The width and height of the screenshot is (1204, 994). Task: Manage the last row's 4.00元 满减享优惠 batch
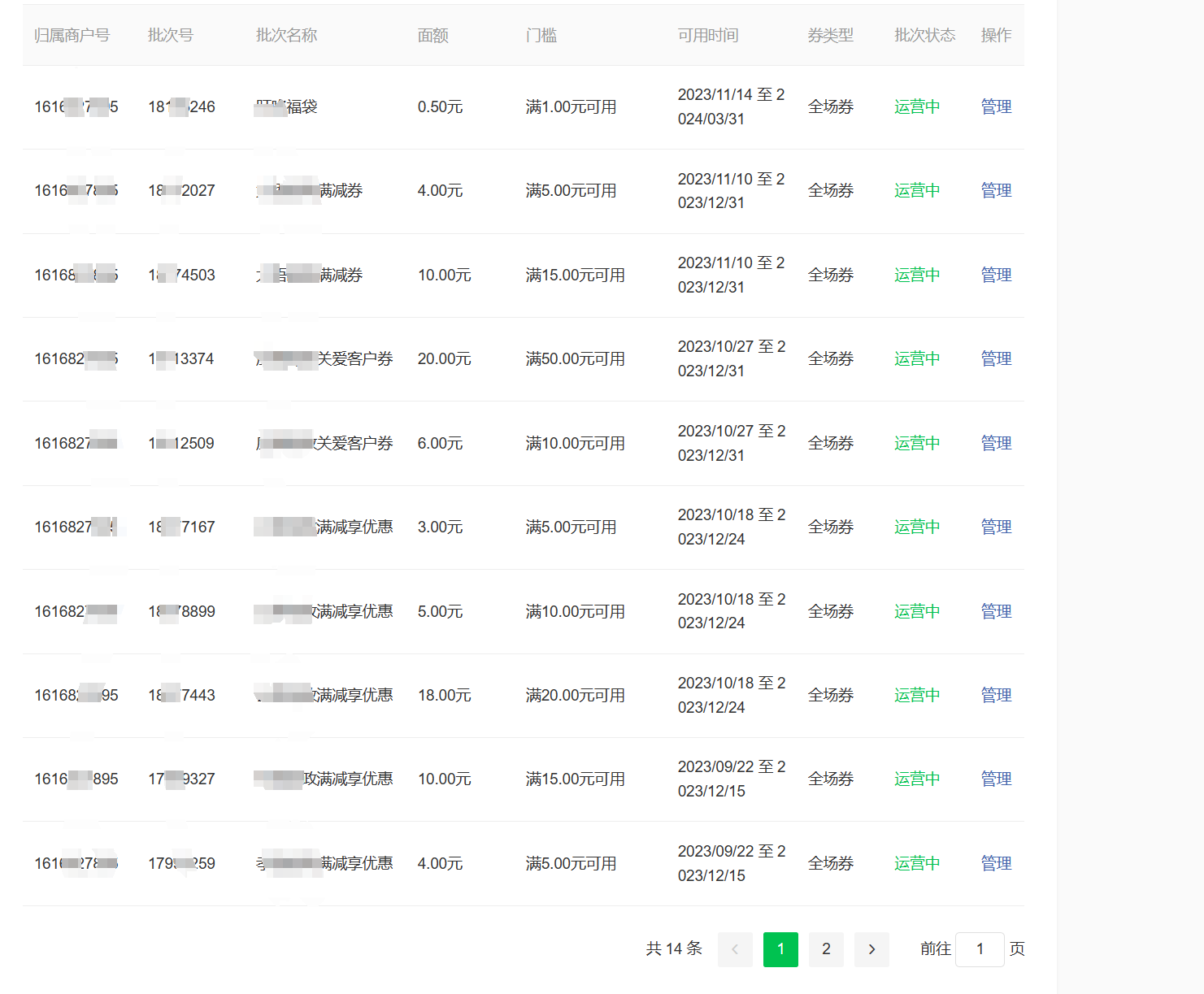pos(996,863)
